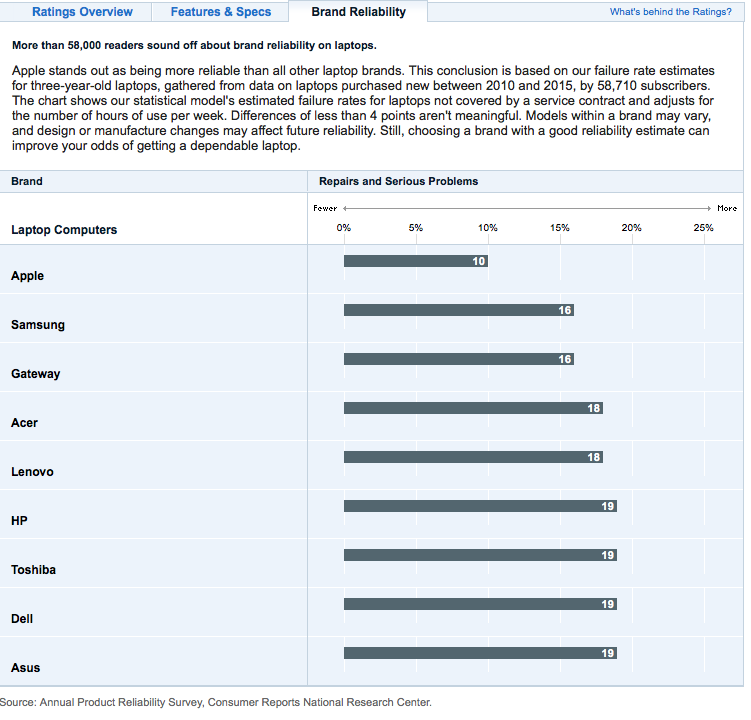Click the Asus brand label
Screen dimensions: 751x720
point(25,668)
